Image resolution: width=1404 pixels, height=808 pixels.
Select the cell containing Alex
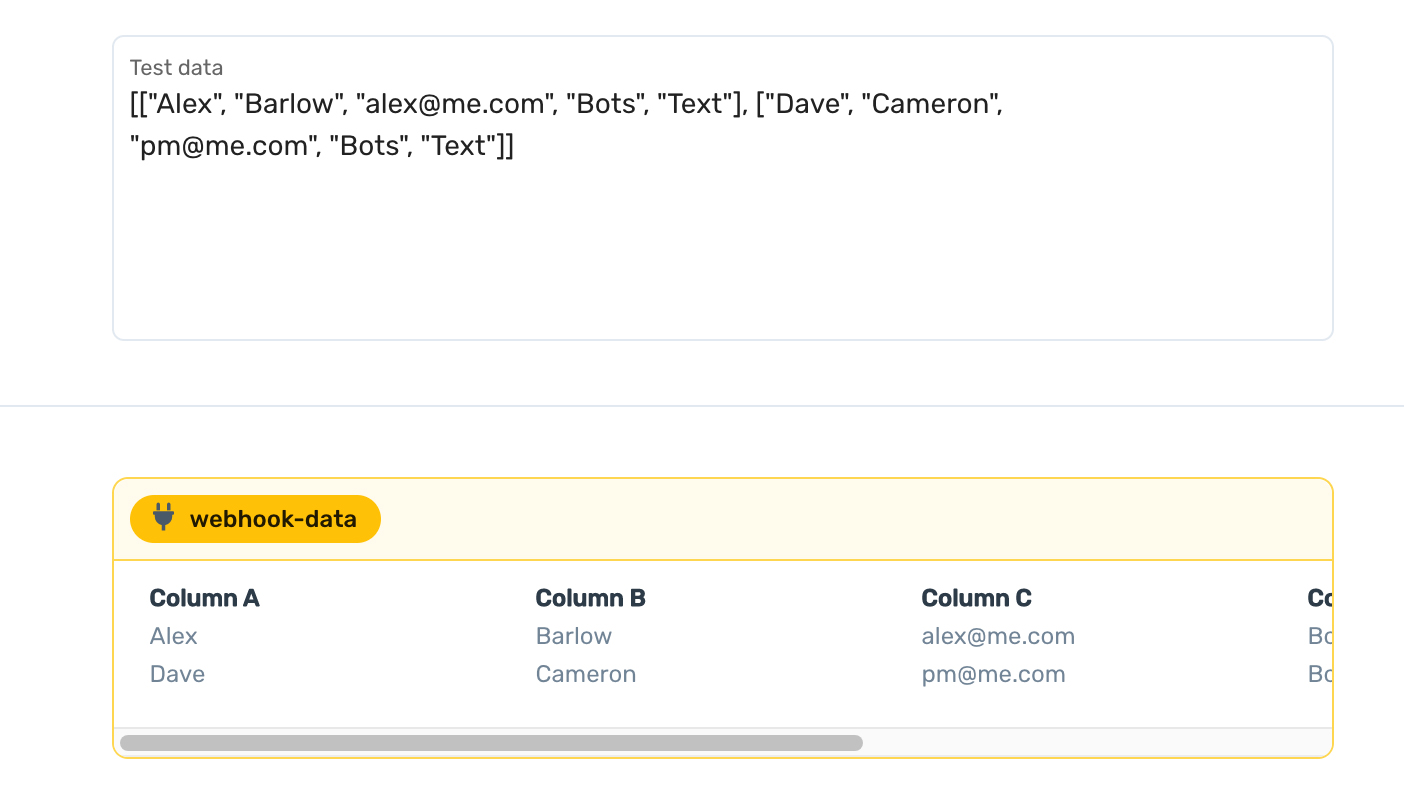point(173,636)
